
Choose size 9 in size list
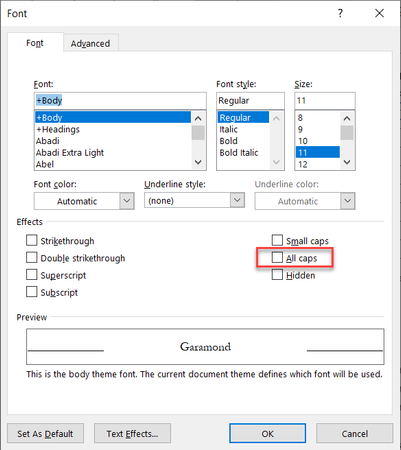(x=318, y=129)
